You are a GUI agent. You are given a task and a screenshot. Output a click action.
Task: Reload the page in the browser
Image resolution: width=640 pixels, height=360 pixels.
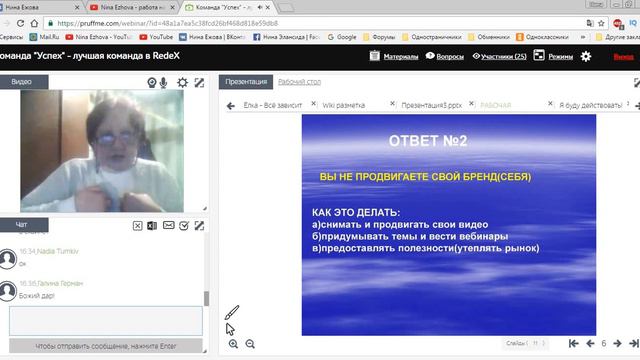tap(20, 23)
